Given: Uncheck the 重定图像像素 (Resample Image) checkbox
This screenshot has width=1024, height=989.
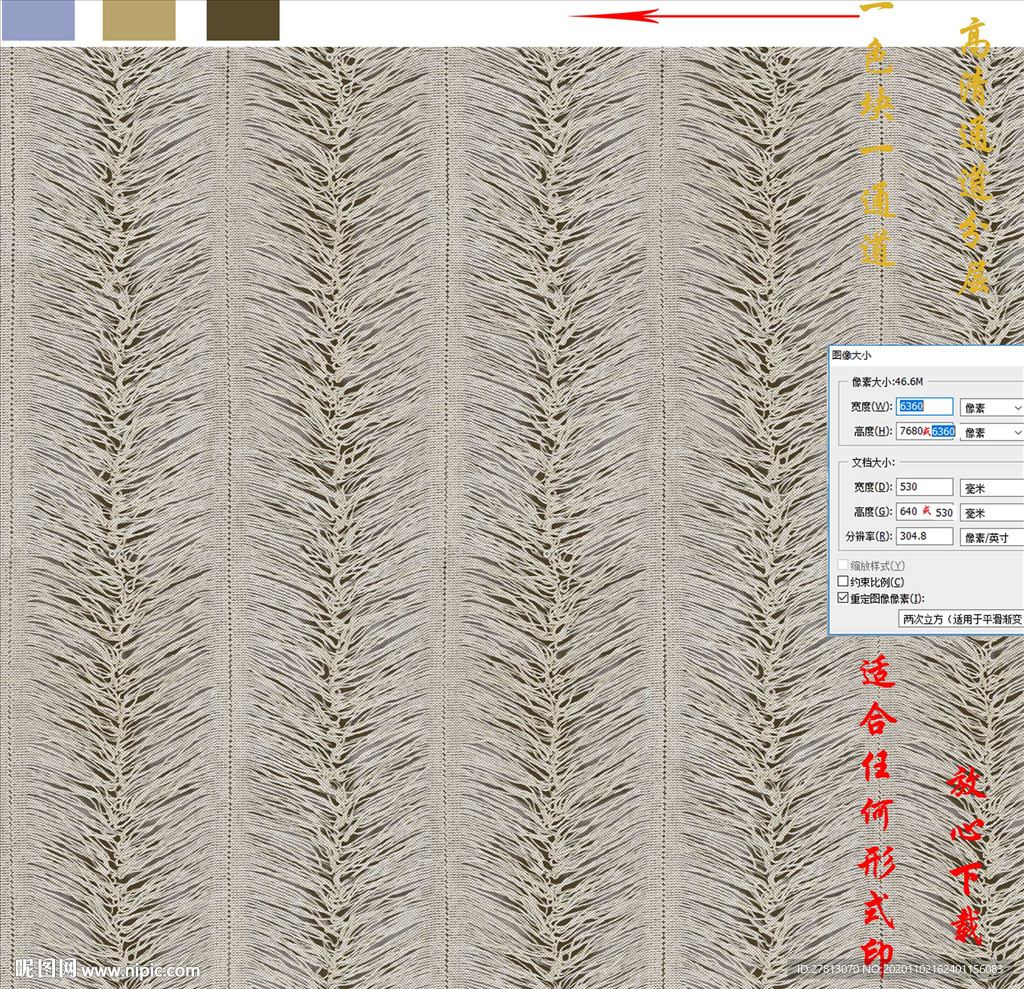Looking at the screenshot, I should pos(843,598).
